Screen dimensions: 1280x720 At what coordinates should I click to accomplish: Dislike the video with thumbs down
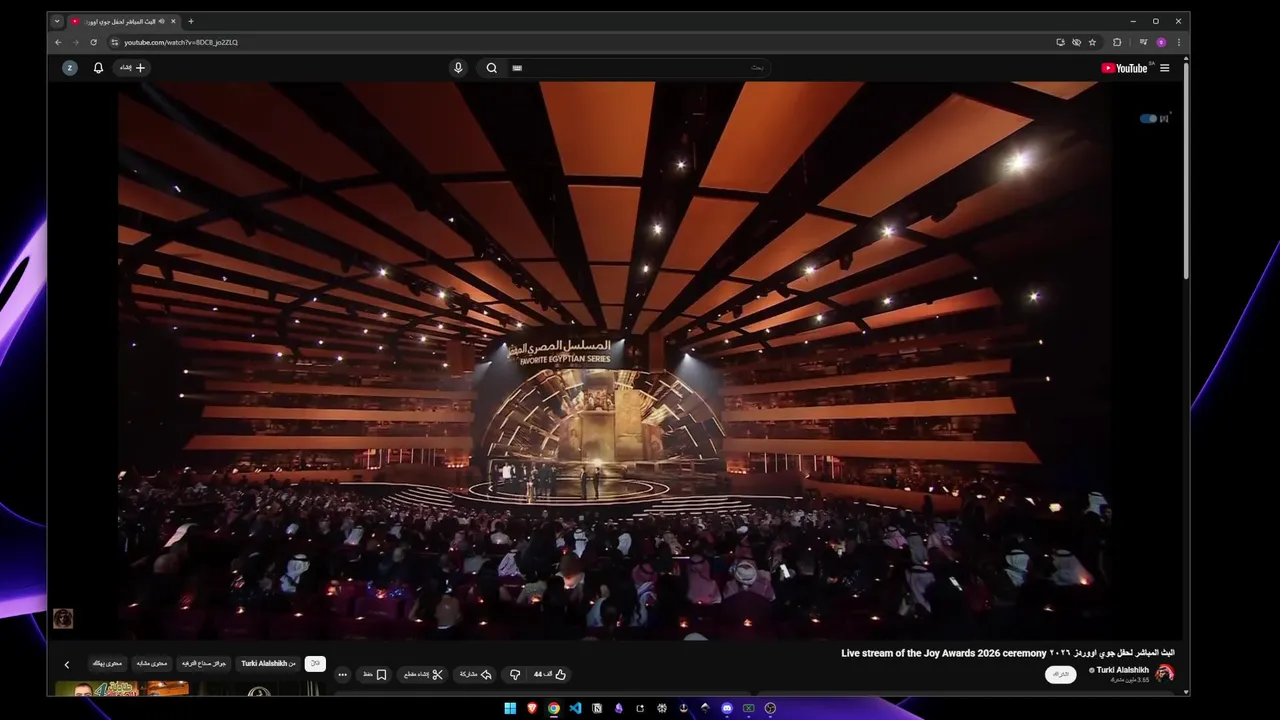pyautogui.click(x=515, y=675)
